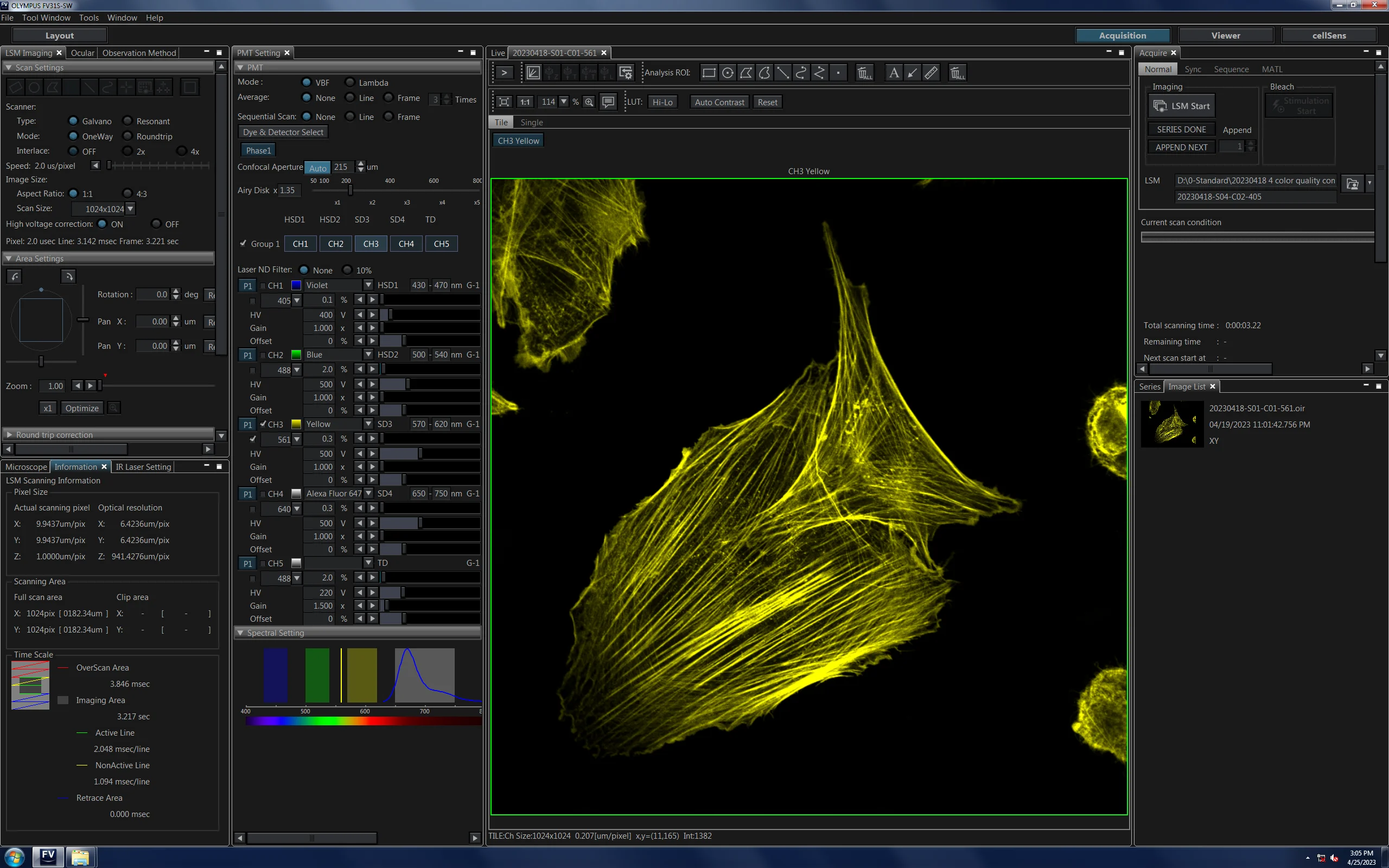The image size is (1389, 868).
Task: Select the rectangle Analysis ROI tool
Action: [709, 73]
